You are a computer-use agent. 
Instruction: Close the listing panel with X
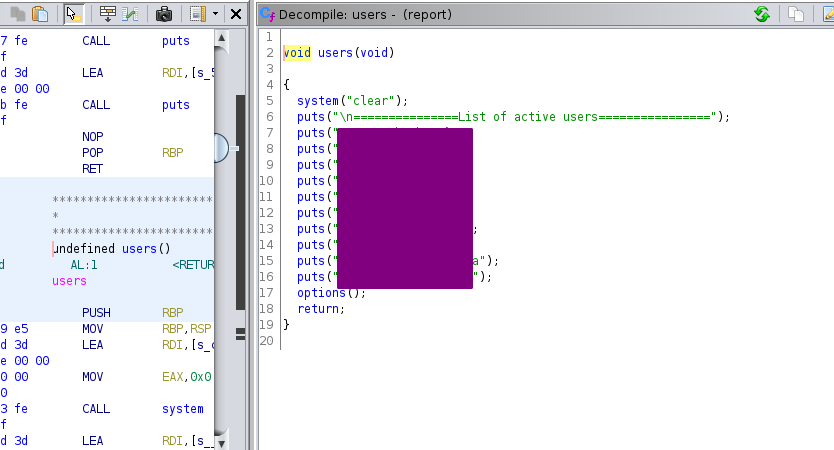236,14
